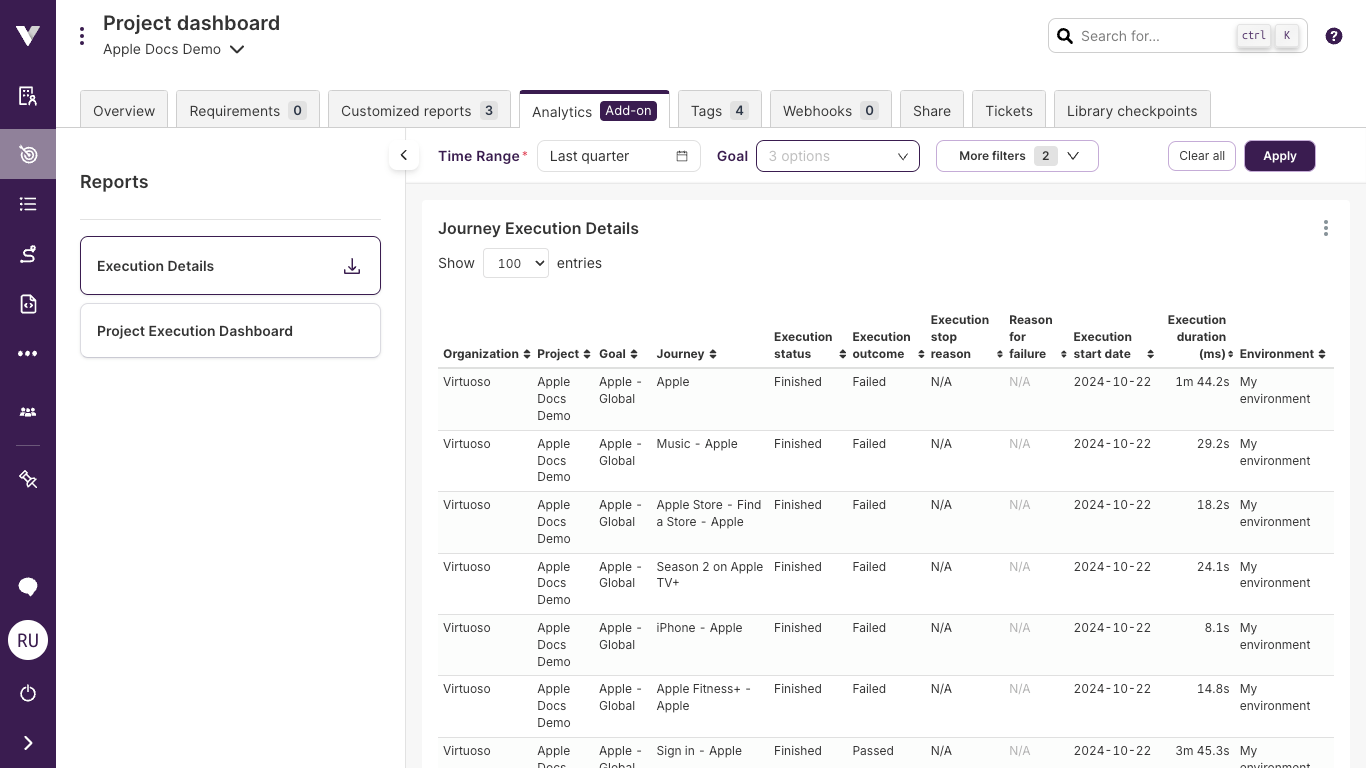This screenshot has width=1366, height=768.
Task: Click the RU user avatar
Action: (28, 640)
